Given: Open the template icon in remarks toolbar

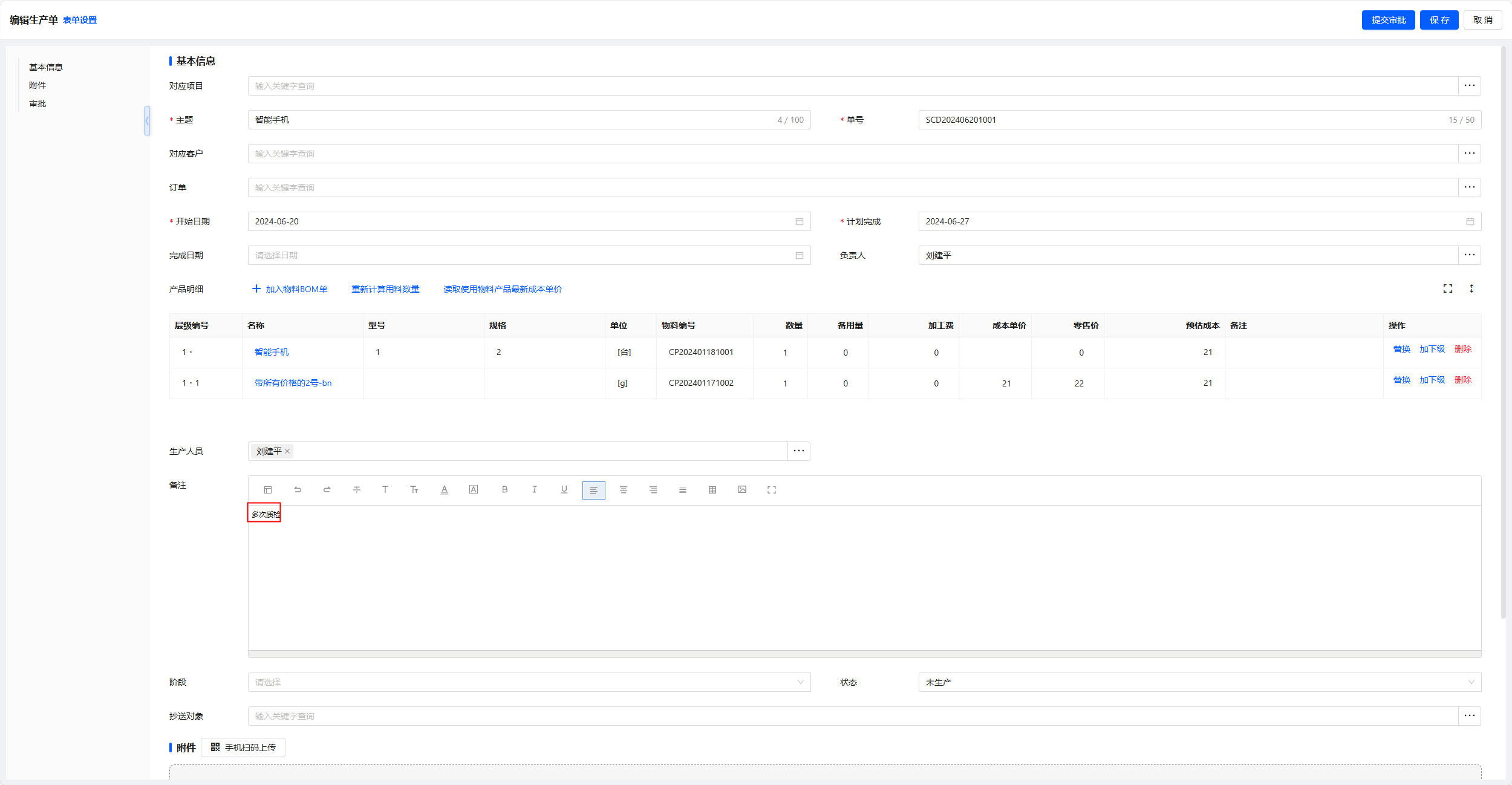Looking at the screenshot, I should coord(268,490).
